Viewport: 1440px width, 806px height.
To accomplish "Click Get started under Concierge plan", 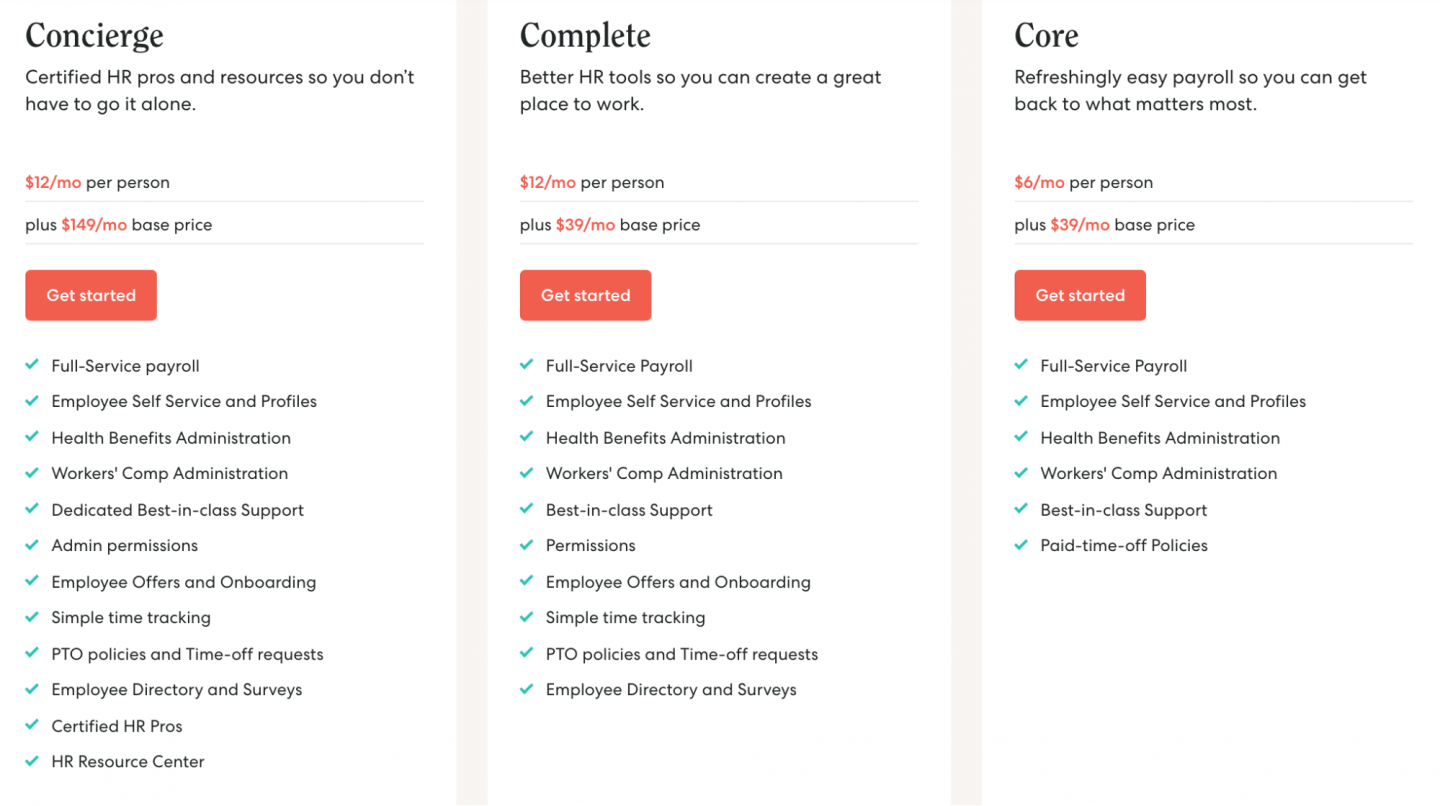I will coord(91,295).
